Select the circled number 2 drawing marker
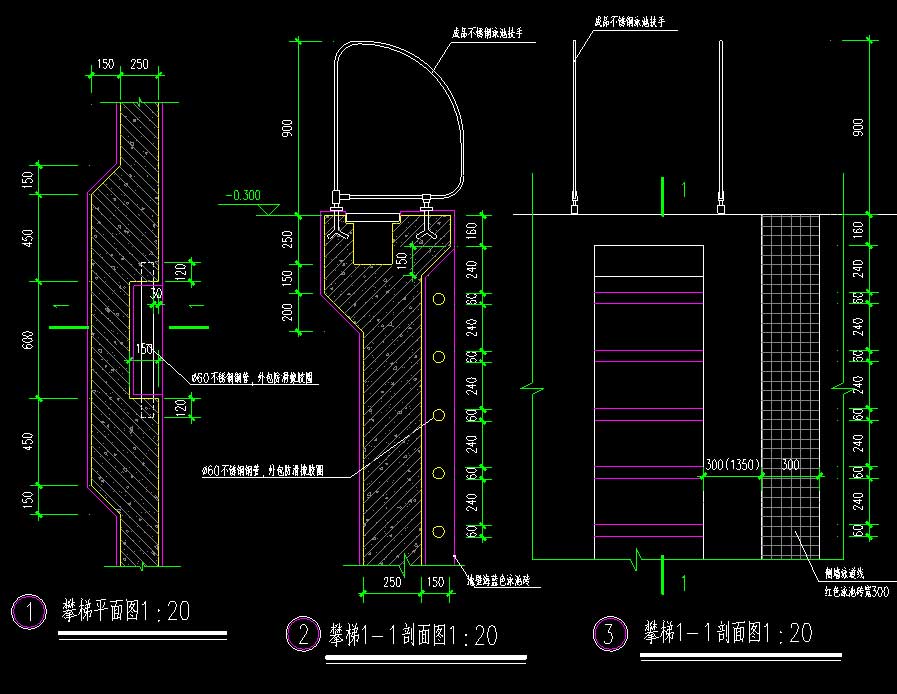Viewport: 897px width, 694px height. coord(302,634)
